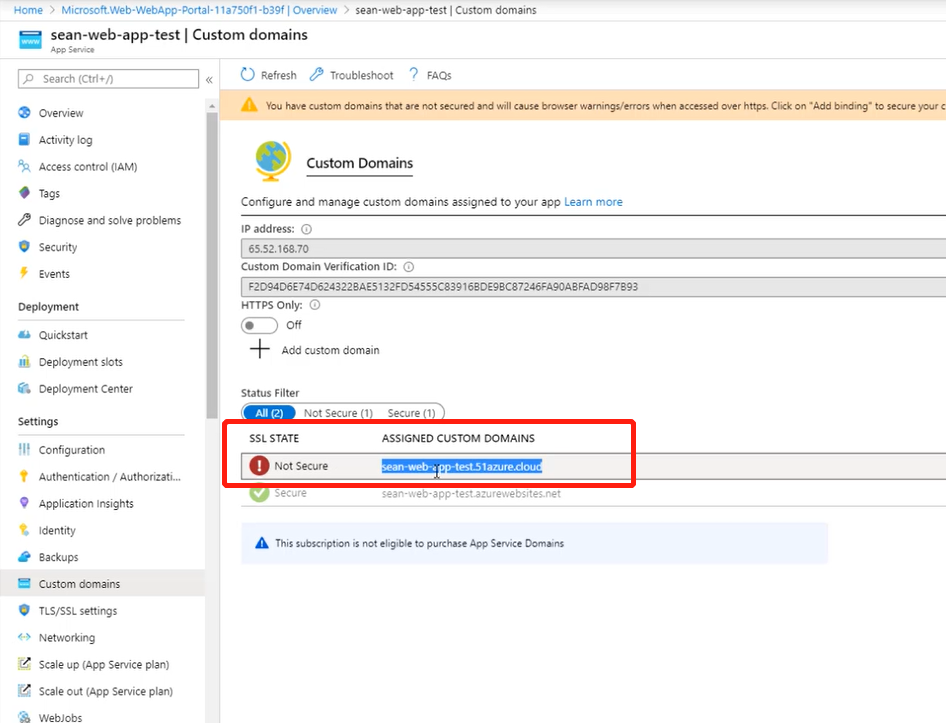This screenshot has width=946, height=723.
Task: Open Scale up (App Service plan)
Action: [x=104, y=664]
